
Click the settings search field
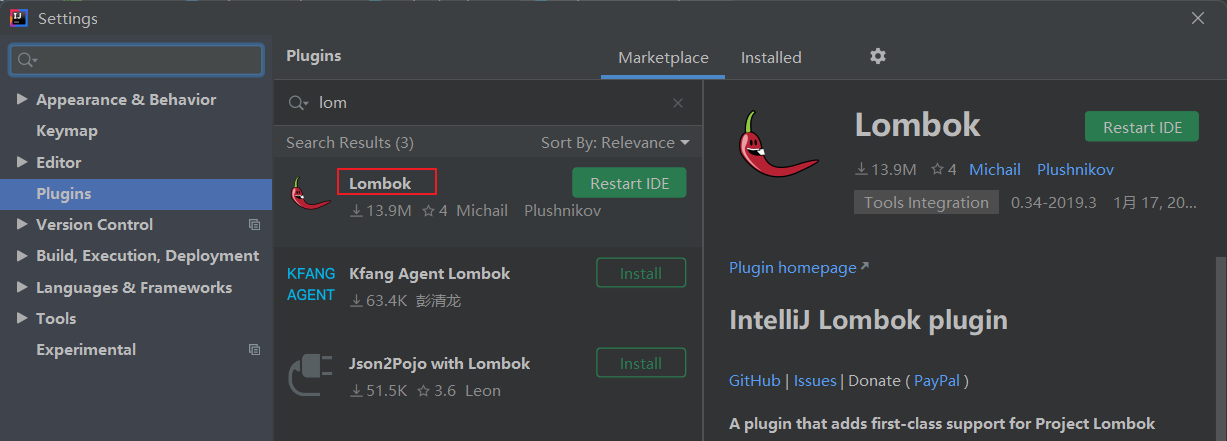137,60
